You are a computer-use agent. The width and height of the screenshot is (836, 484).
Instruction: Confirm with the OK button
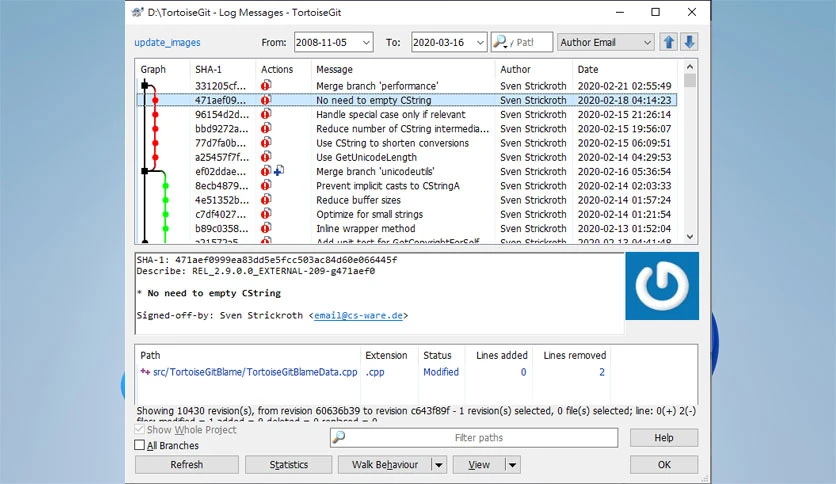664,465
